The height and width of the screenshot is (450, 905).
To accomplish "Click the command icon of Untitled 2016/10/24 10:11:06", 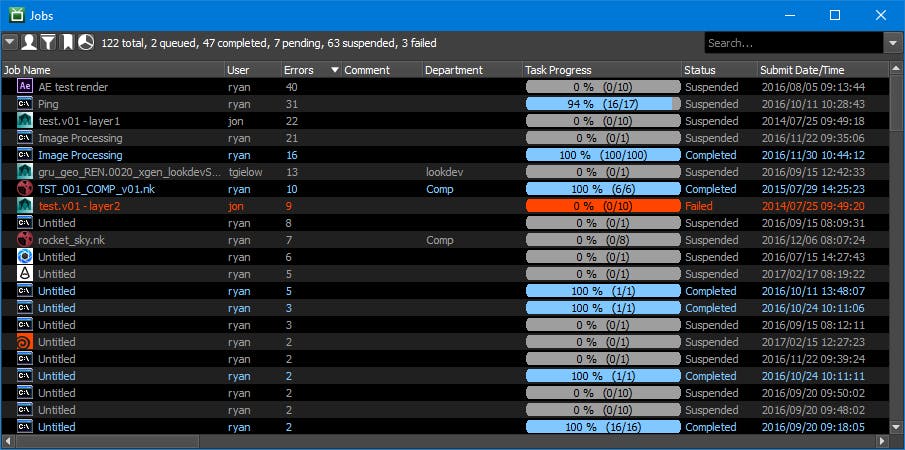I will click(25, 308).
